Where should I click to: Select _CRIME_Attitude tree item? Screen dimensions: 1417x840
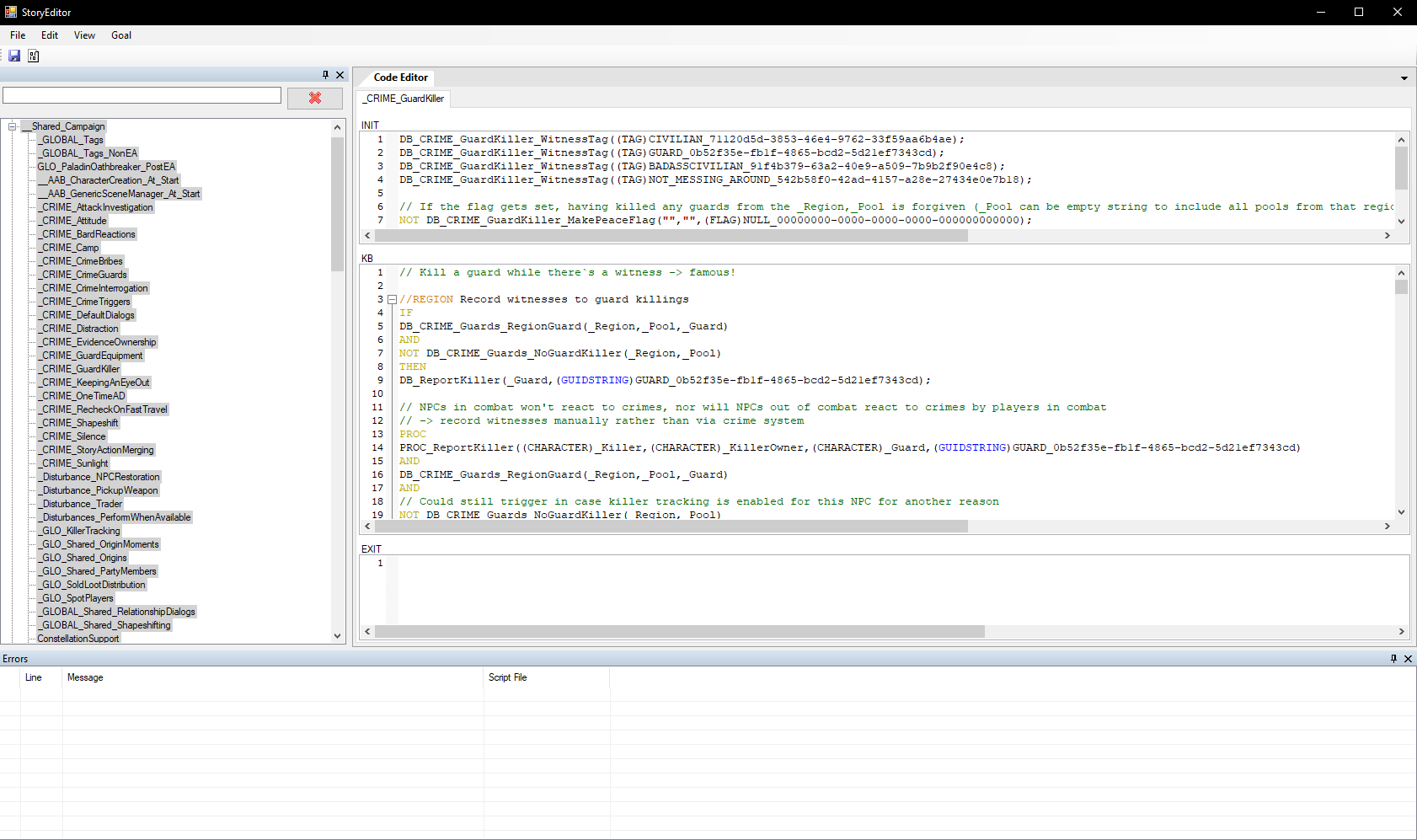point(72,221)
